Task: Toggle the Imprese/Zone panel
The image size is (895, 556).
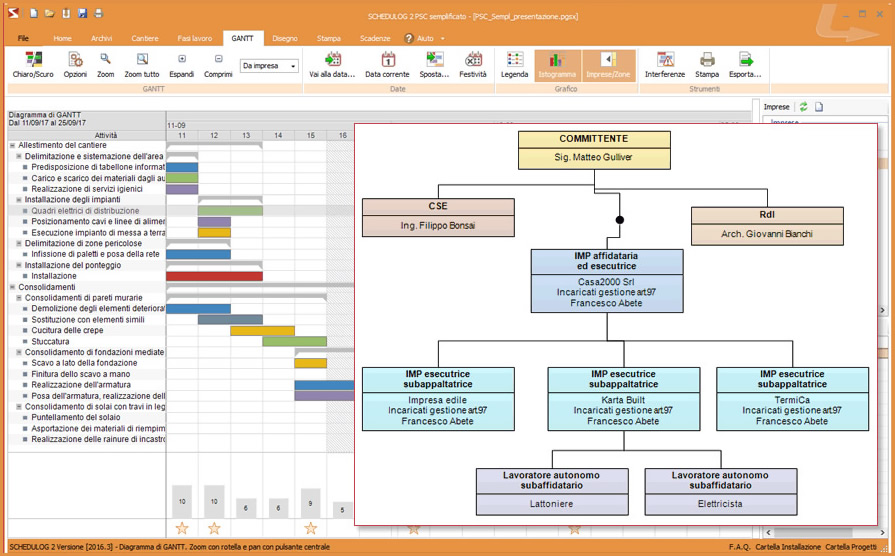Action: pos(608,65)
